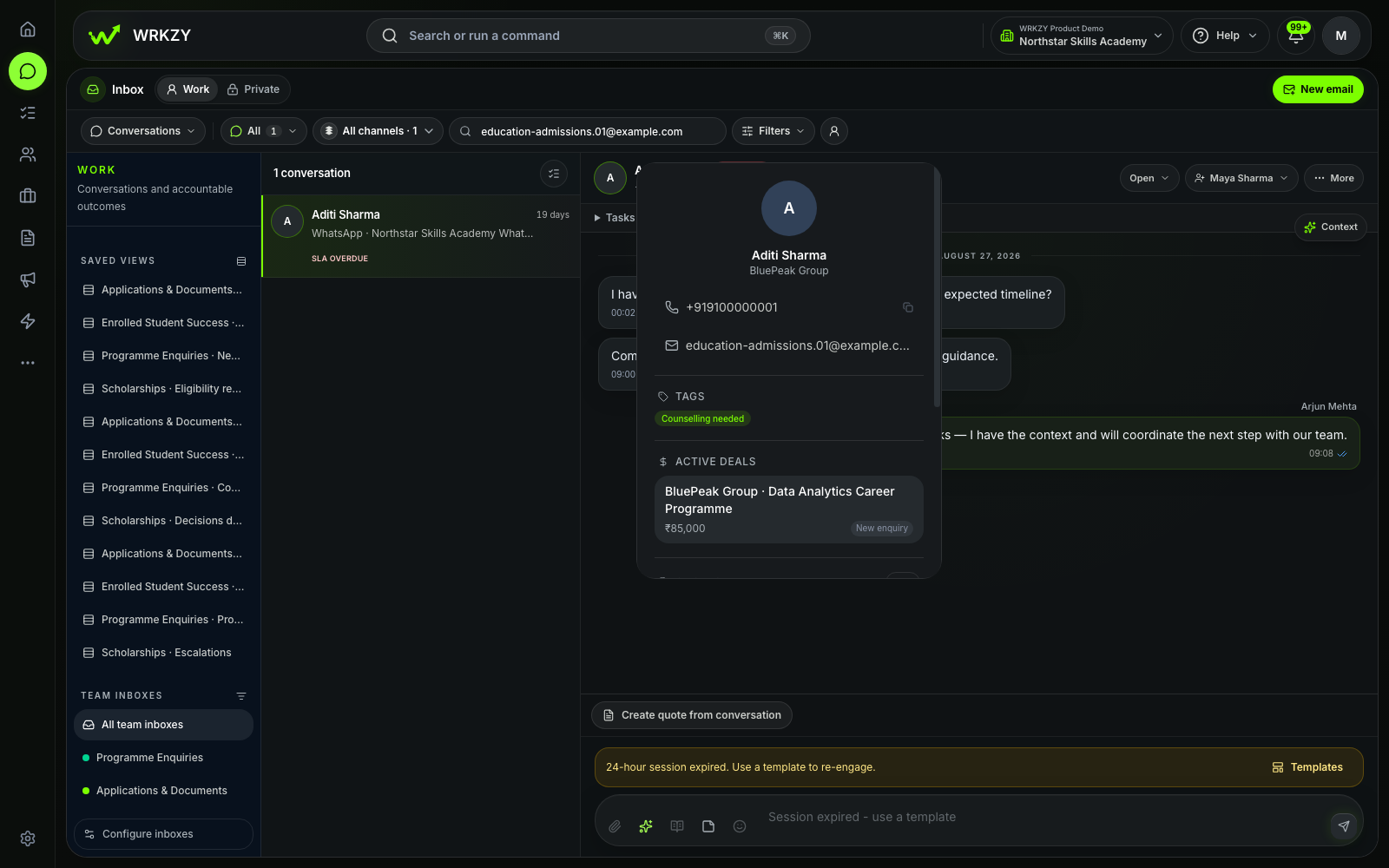Open saved view Scholarships · Eligibility re...

point(162,389)
